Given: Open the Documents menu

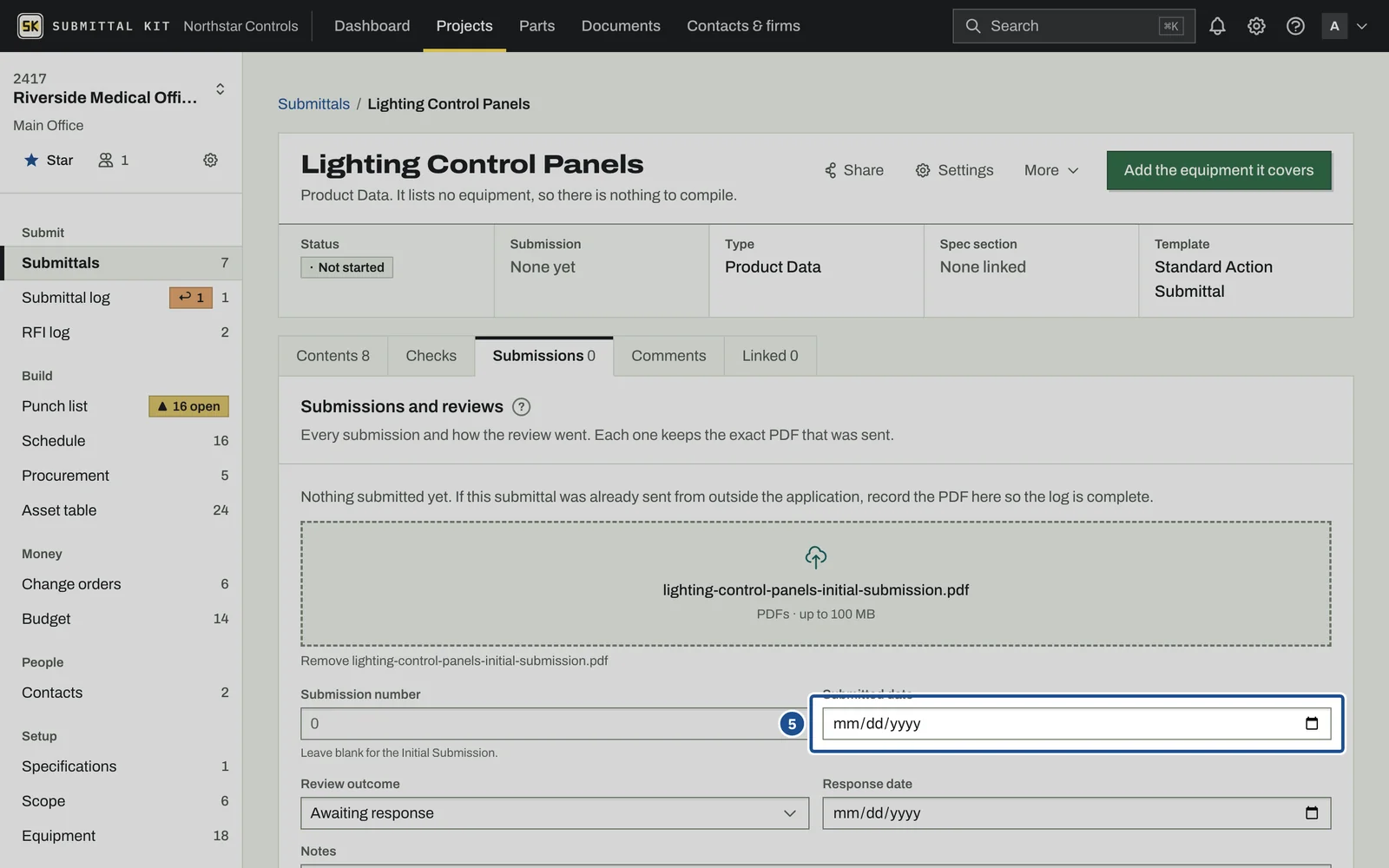Looking at the screenshot, I should [621, 26].
